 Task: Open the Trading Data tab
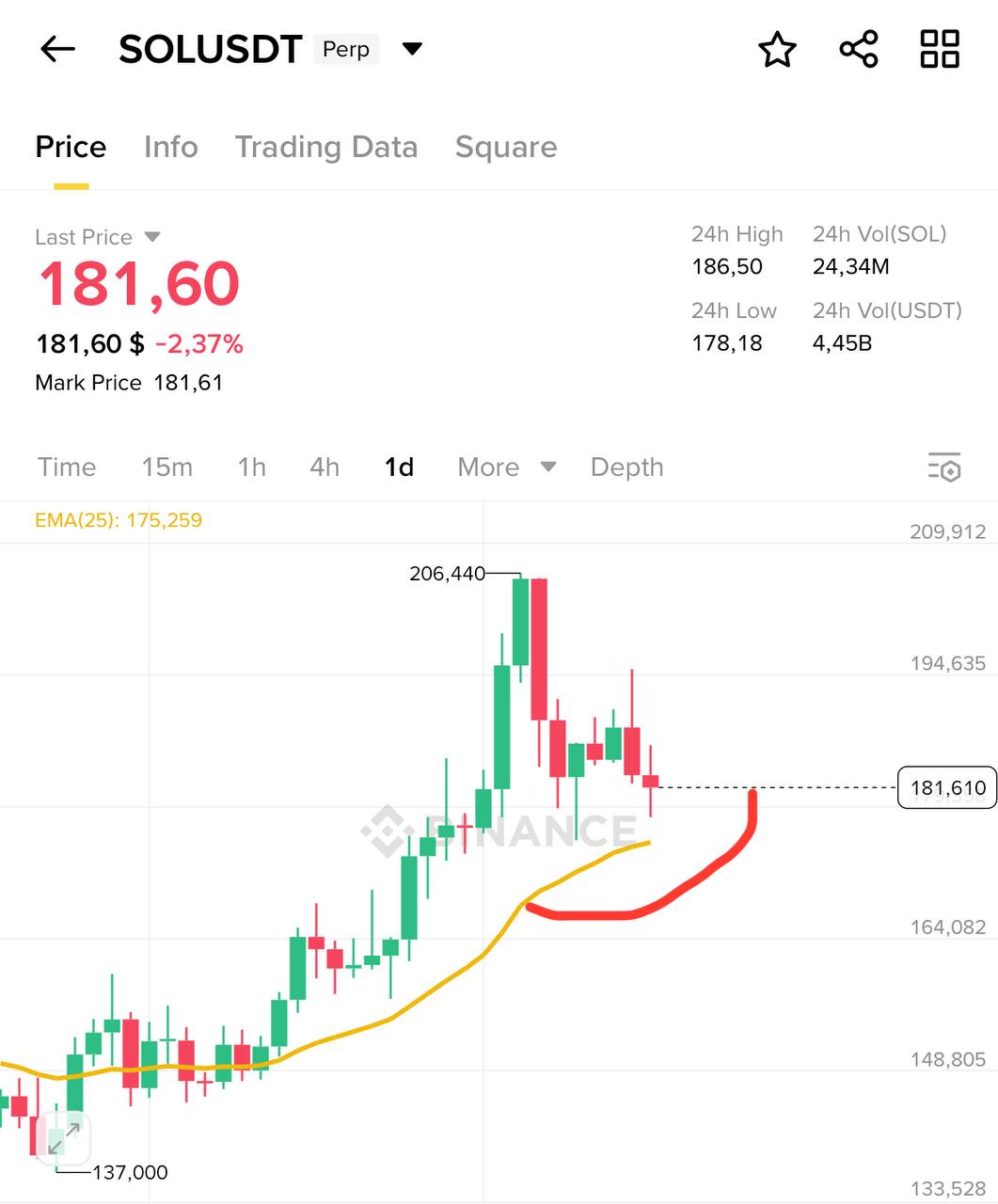[325, 148]
